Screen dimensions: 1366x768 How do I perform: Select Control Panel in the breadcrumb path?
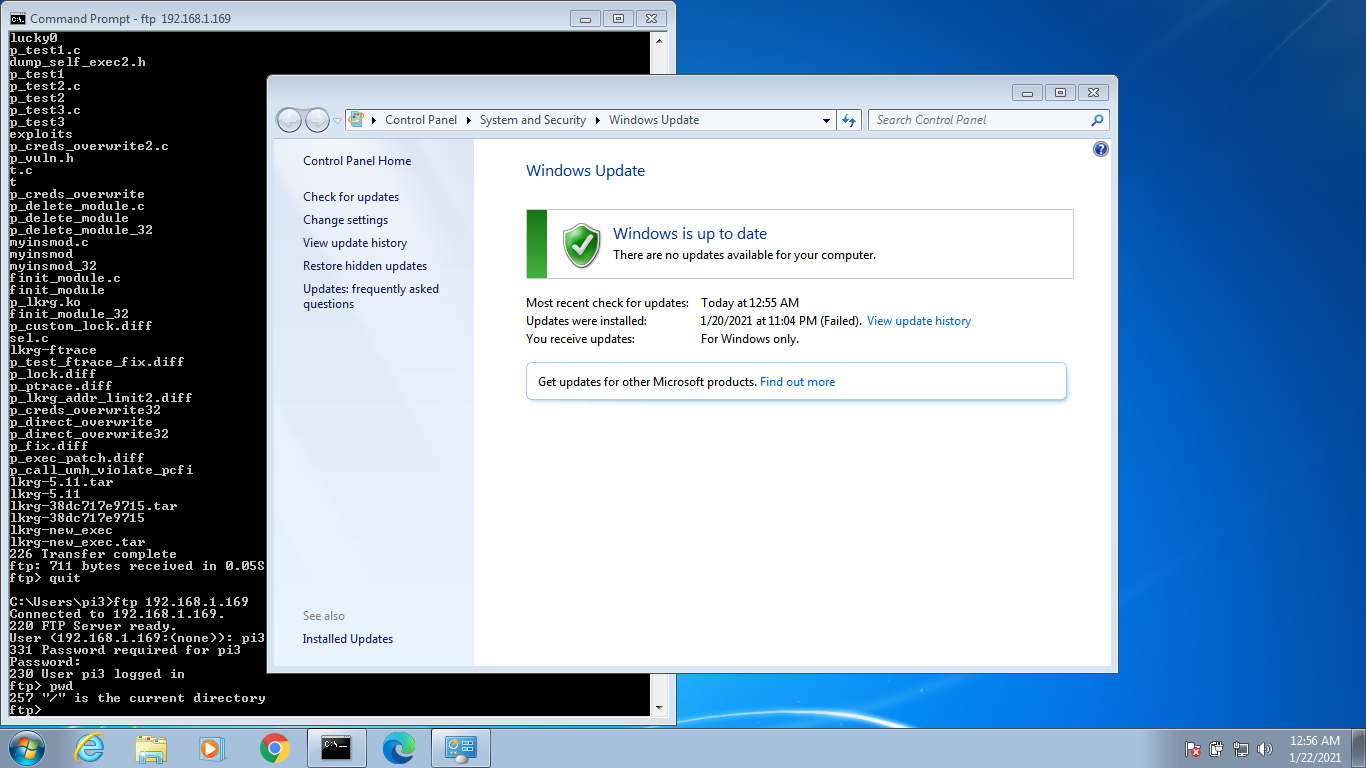tap(421, 120)
